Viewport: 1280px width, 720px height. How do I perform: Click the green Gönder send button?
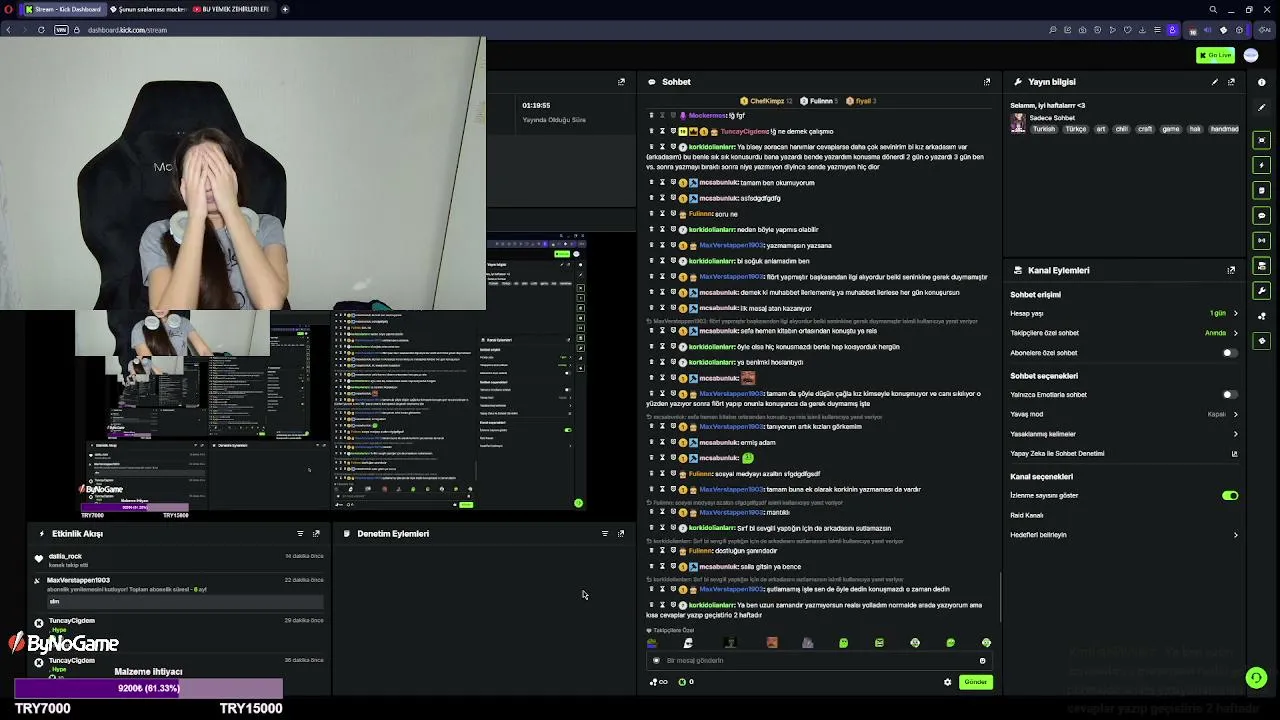tap(975, 682)
